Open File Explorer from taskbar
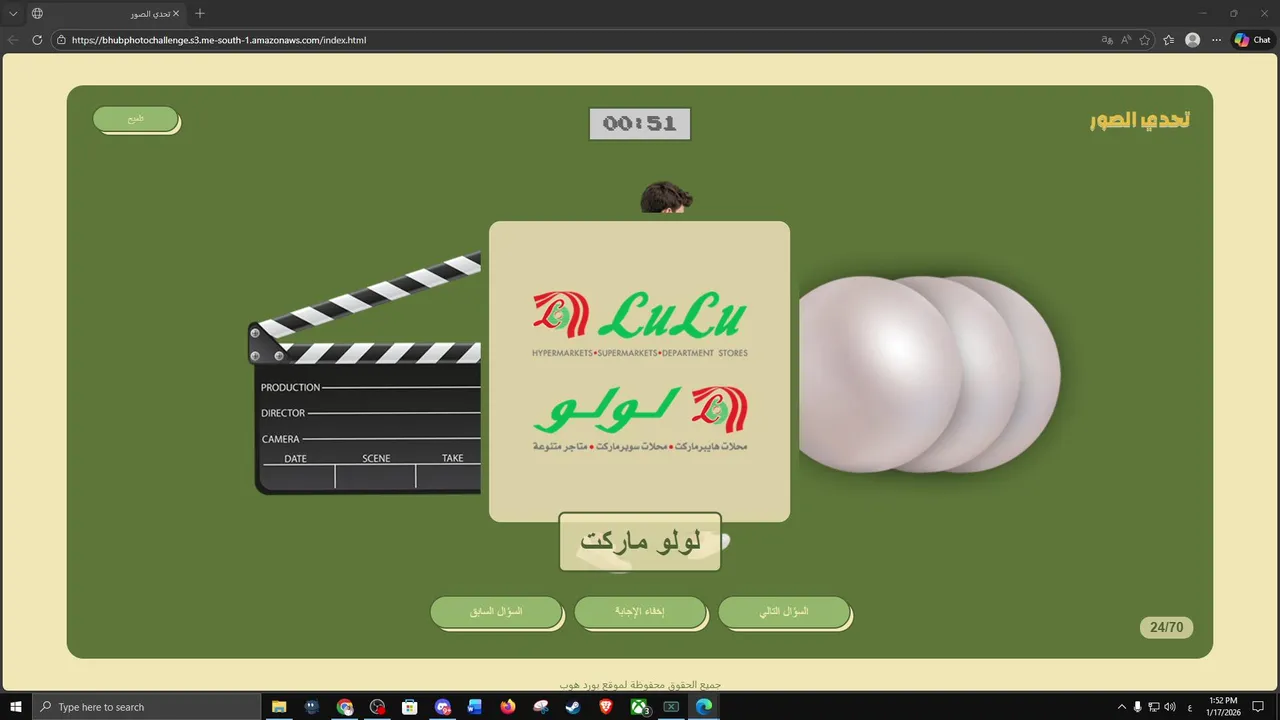1280x720 pixels. pyautogui.click(x=279, y=707)
